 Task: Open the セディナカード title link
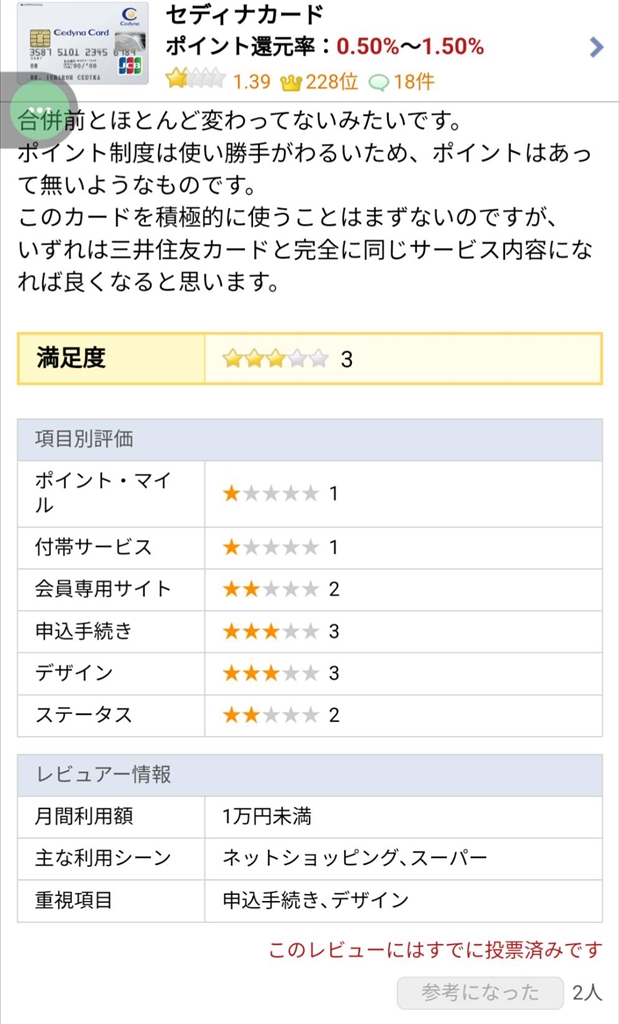(244, 16)
